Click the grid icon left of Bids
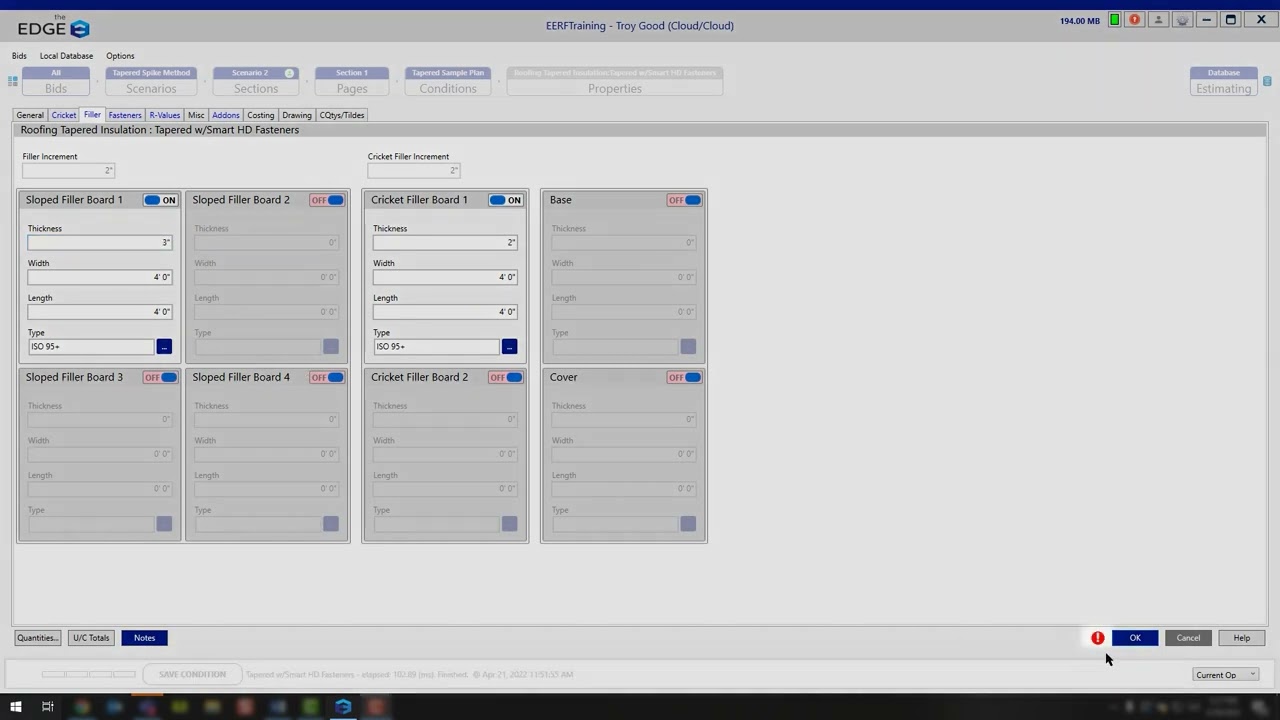Image resolution: width=1280 pixels, height=720 pixels. click(x=13, y=81)
